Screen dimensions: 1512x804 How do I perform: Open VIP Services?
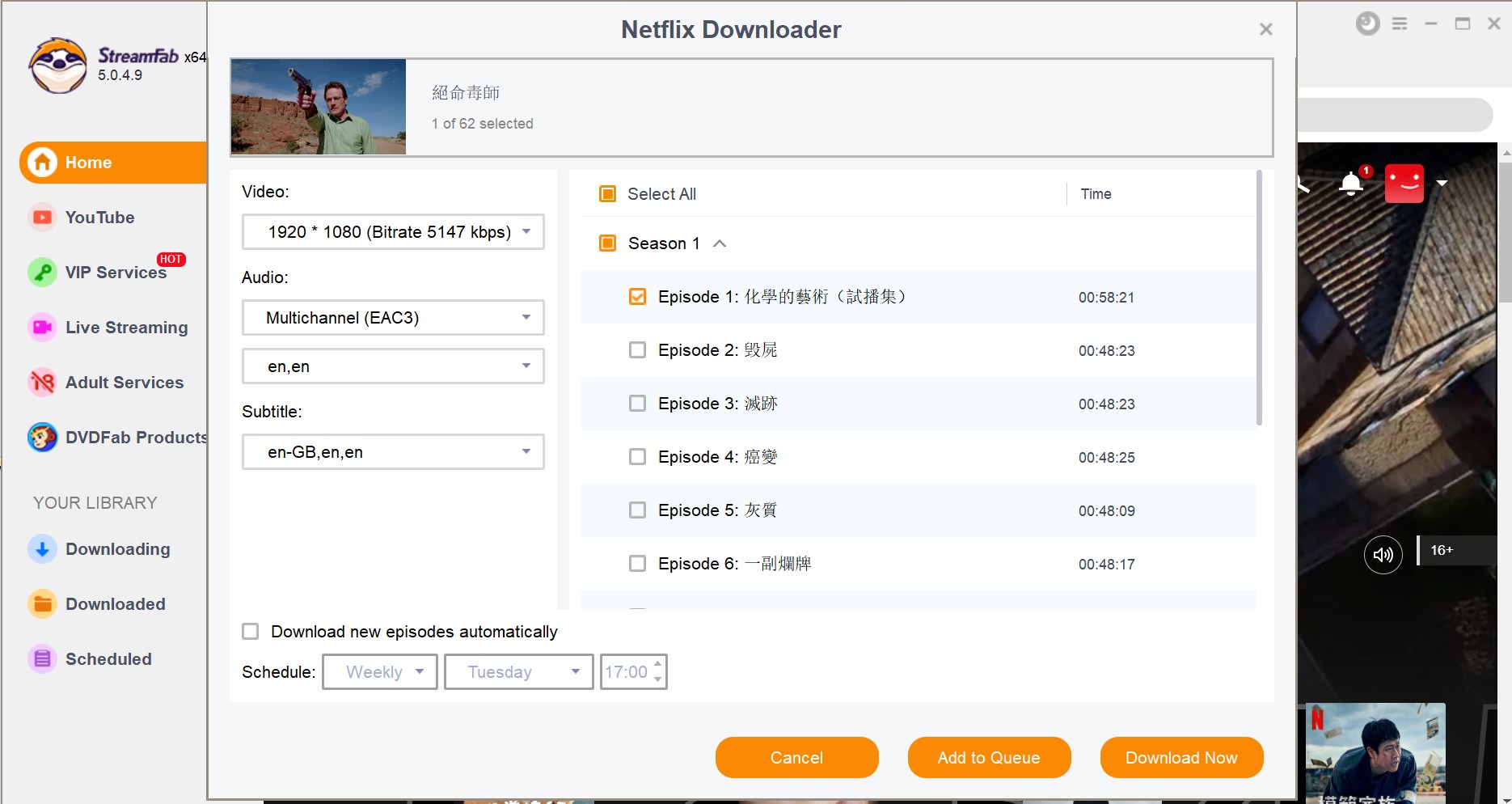click(x=41, y=272)
